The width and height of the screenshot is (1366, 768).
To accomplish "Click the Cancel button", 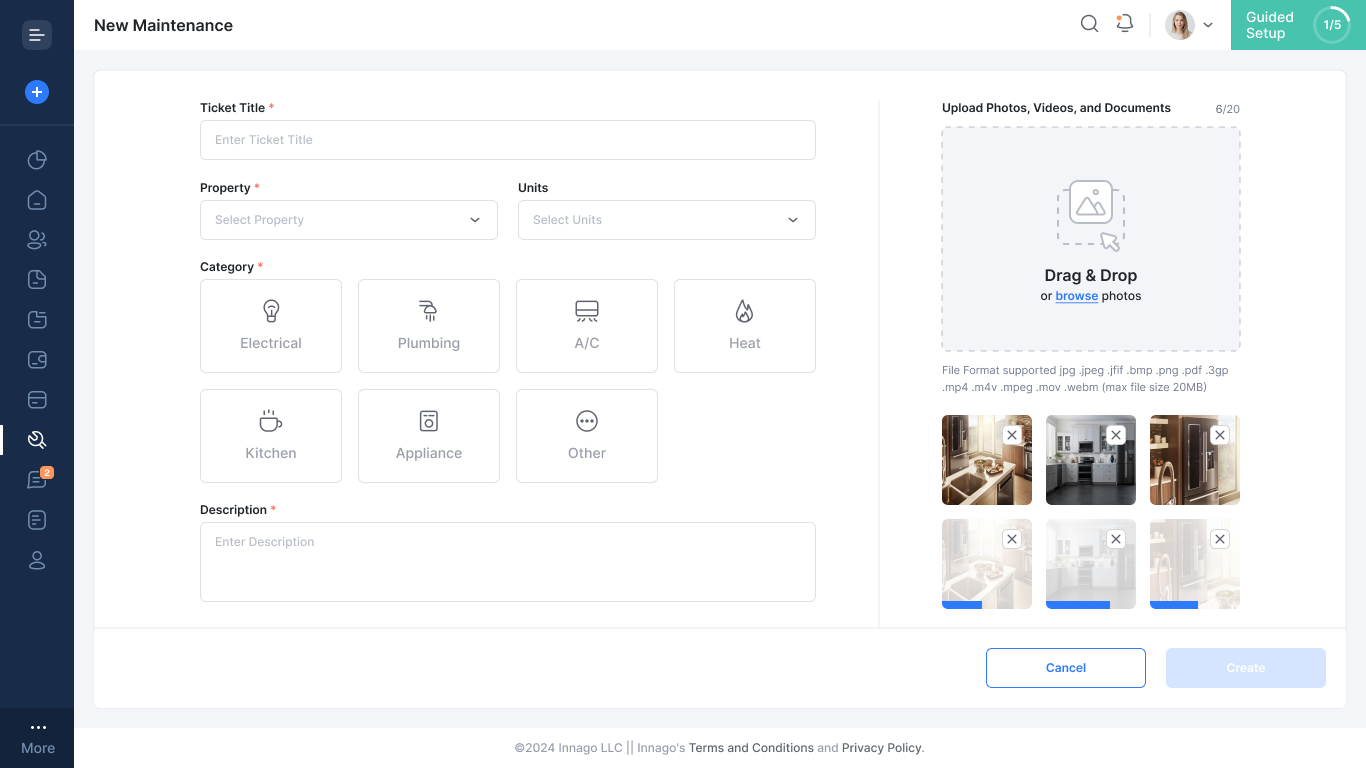I will pos(1066,668).
